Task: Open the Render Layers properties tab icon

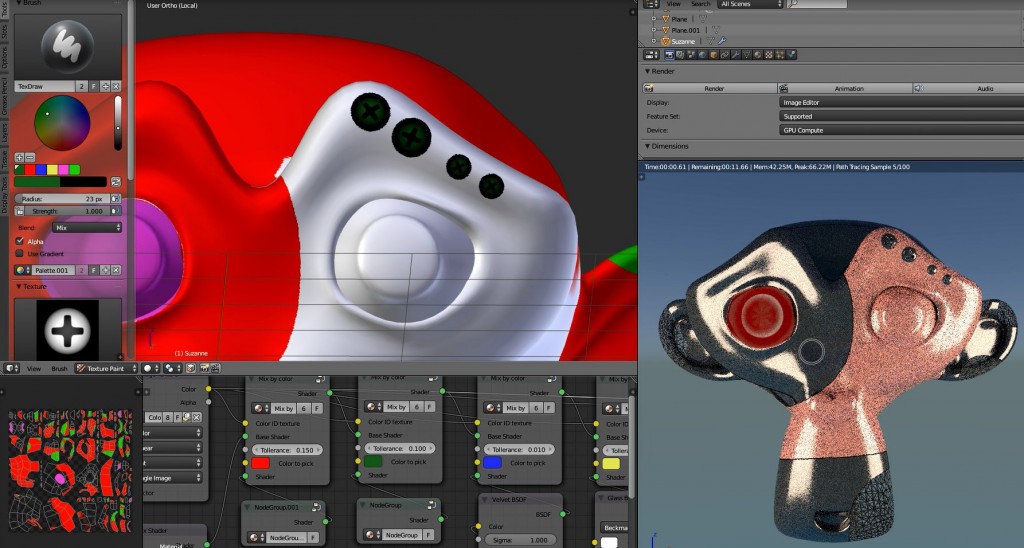Action: click(680, 55)
